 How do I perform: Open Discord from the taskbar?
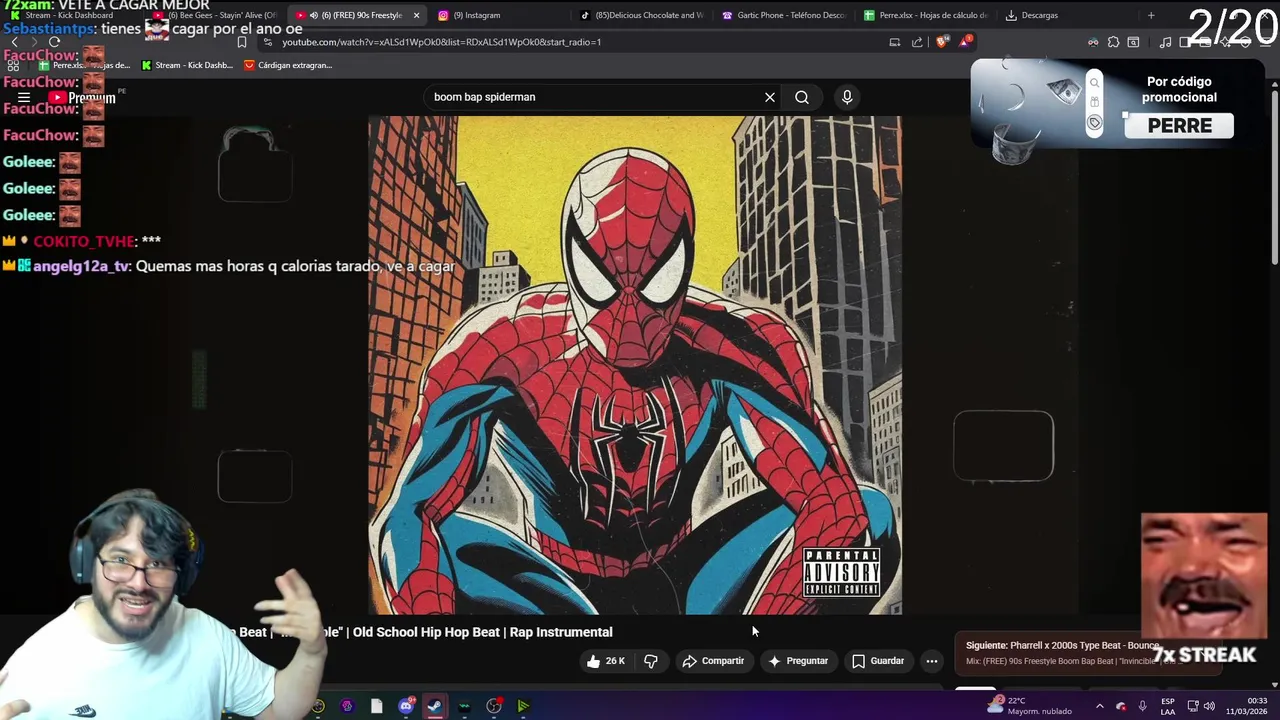pyautogui.click(x=406, y=706)
